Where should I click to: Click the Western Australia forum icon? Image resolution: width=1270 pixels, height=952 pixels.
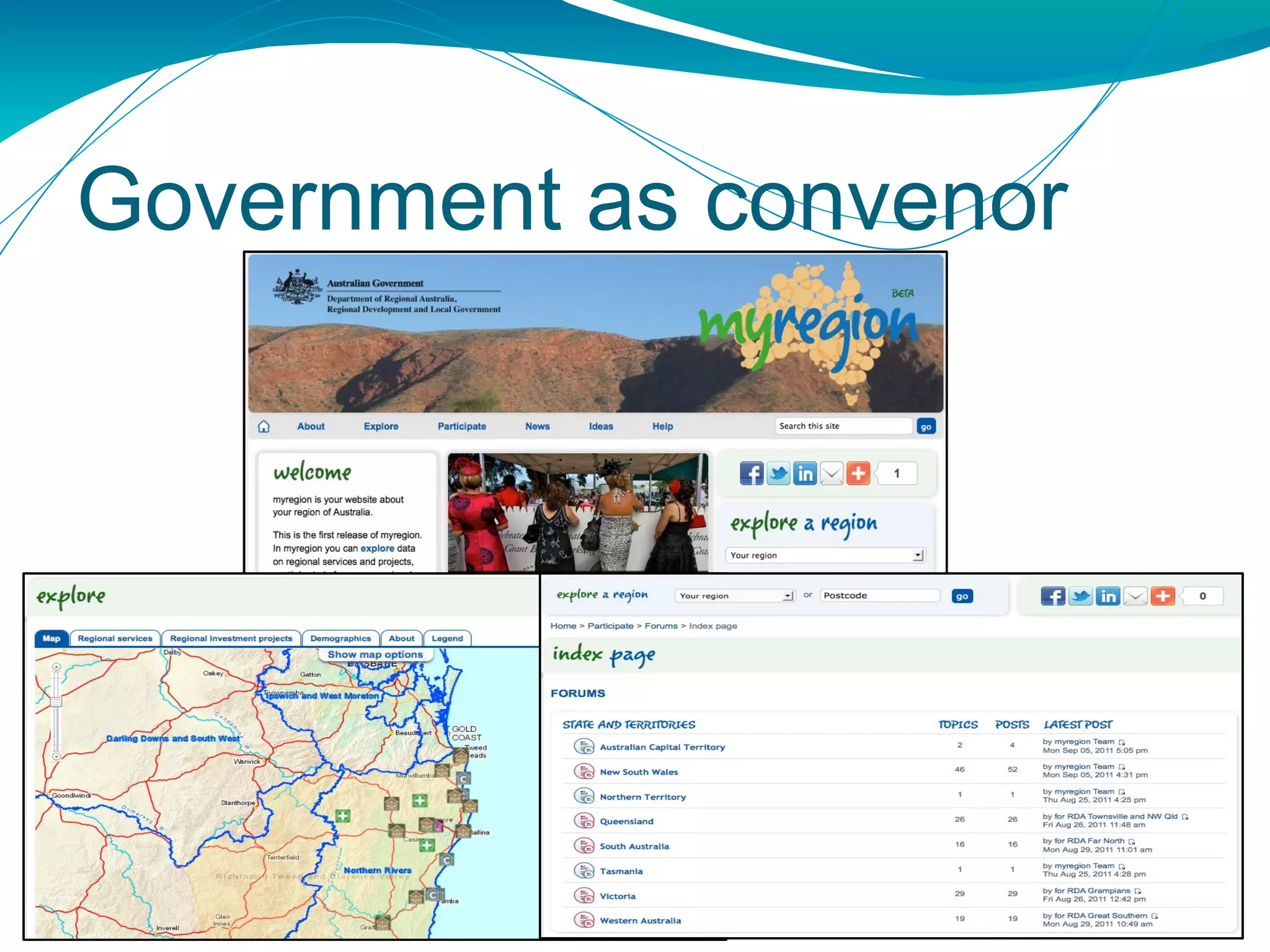tap(584, 920)
